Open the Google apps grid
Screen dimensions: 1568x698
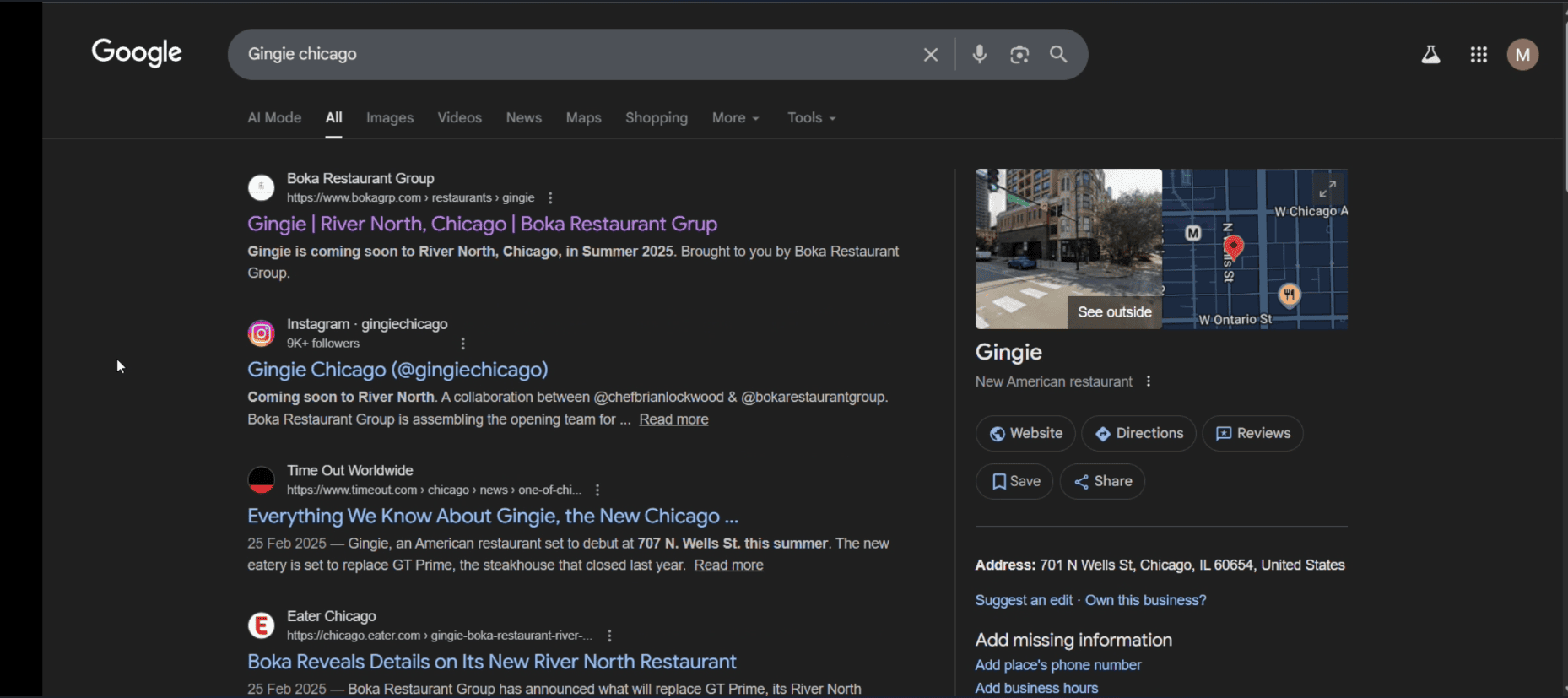pyautogui.click(x=1479, y=55)
